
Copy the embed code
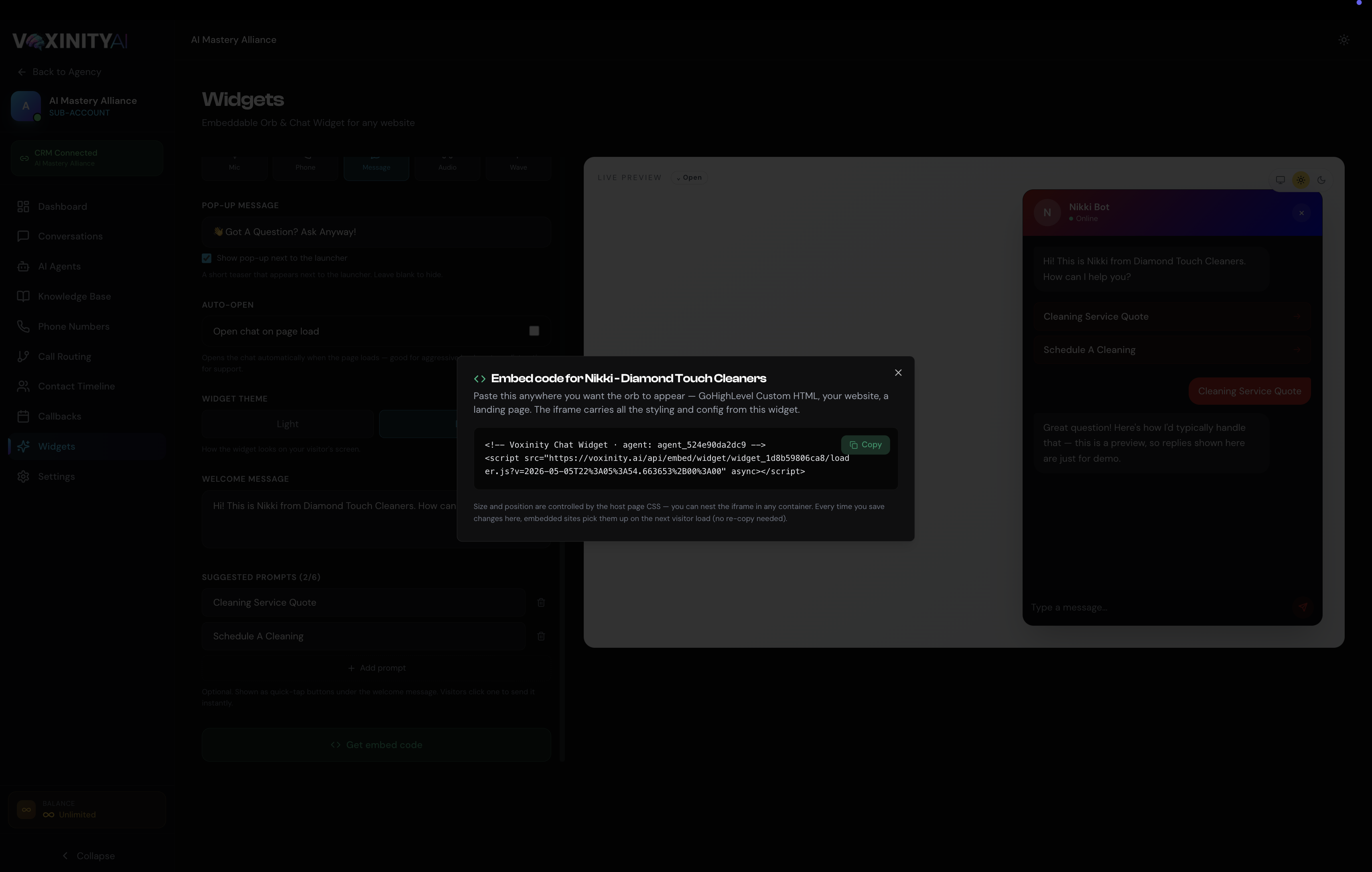pos(865,445)
